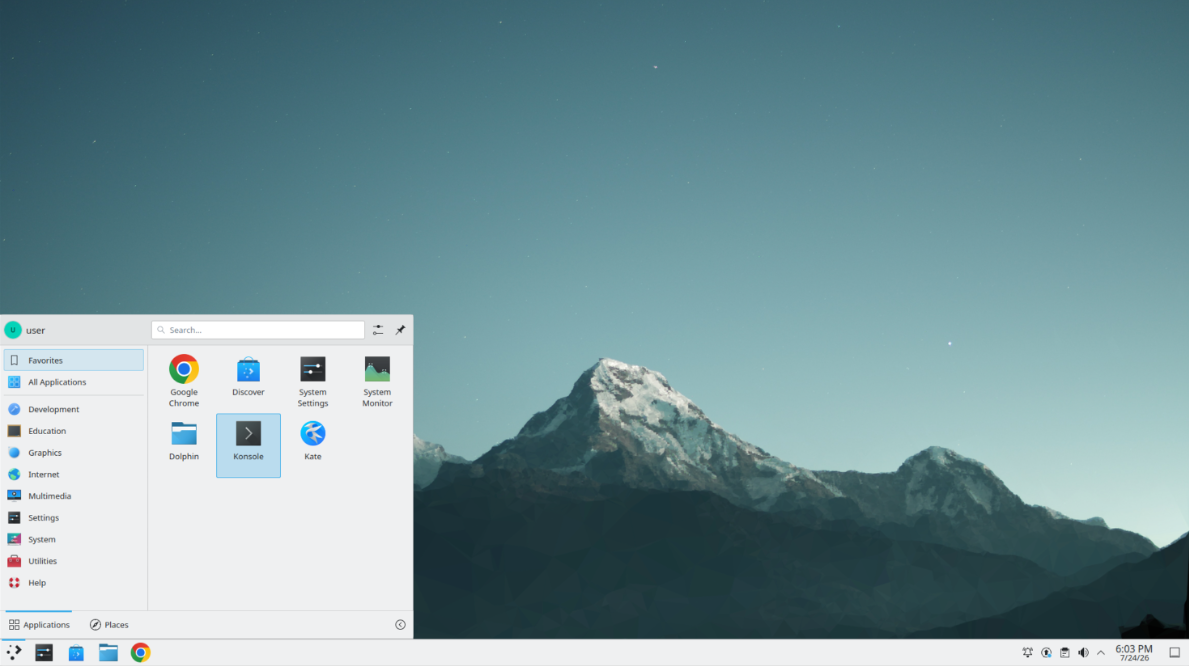This screenshot has width=1190, height=666.
Task: Open the launcher configure settings icon
Action: [378, 330]
